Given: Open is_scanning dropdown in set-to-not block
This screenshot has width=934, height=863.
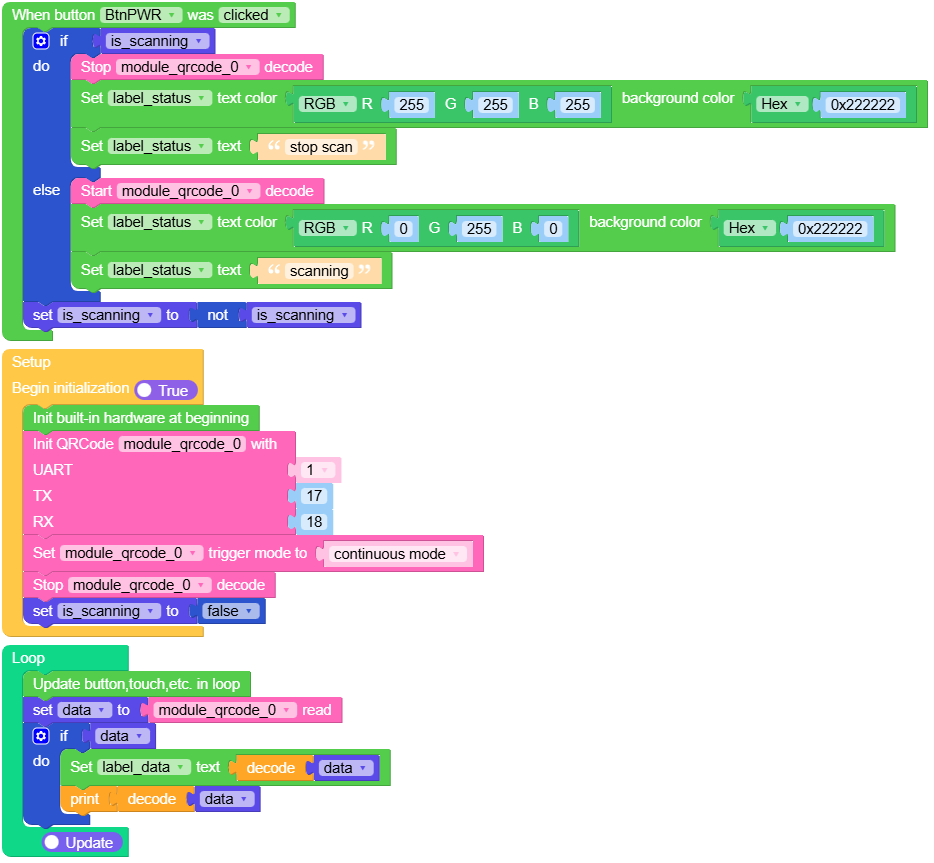Looking at the screenshot, I should coord(109,315).
